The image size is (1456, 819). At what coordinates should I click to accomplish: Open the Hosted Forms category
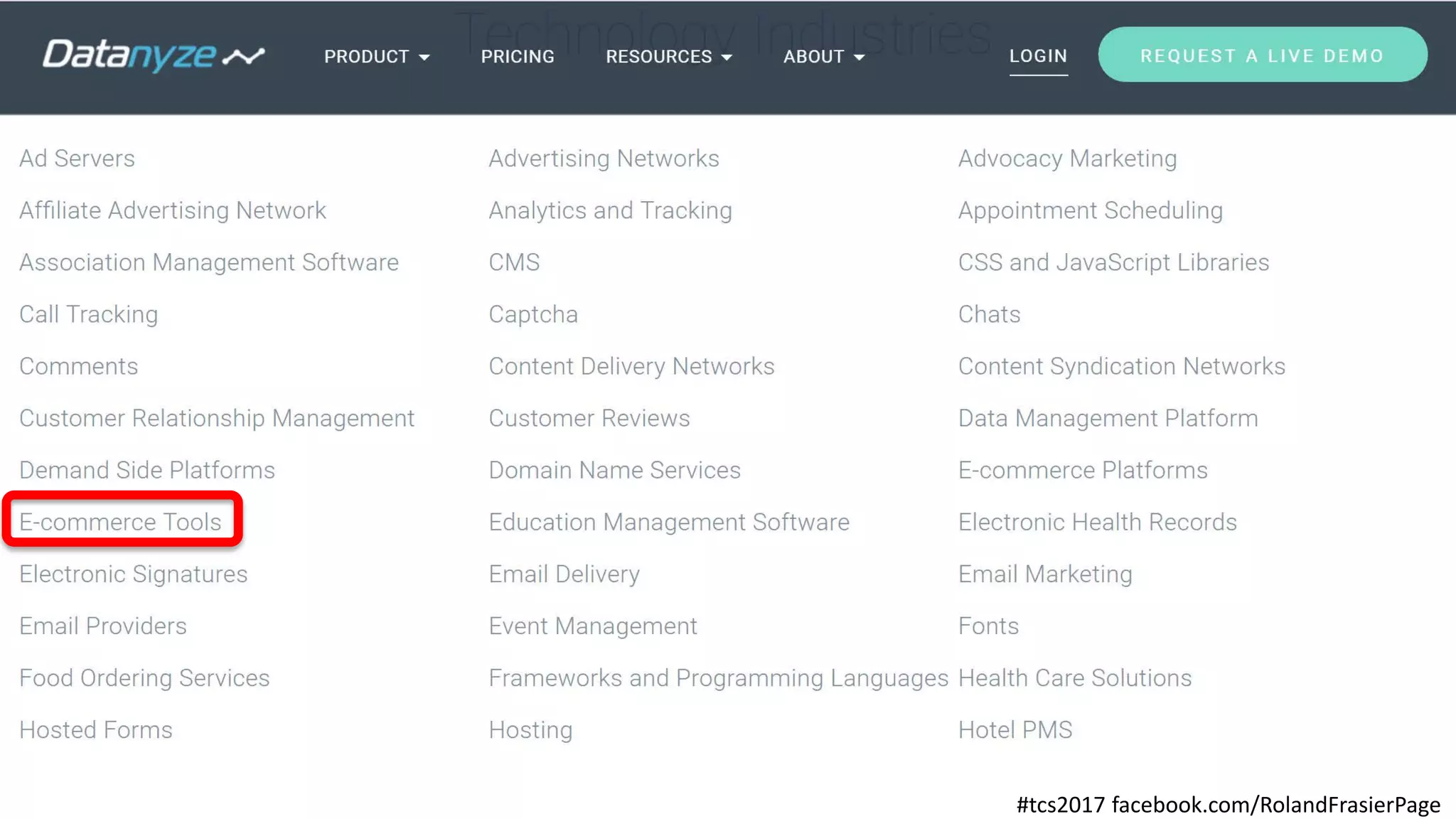pos(96,729)
